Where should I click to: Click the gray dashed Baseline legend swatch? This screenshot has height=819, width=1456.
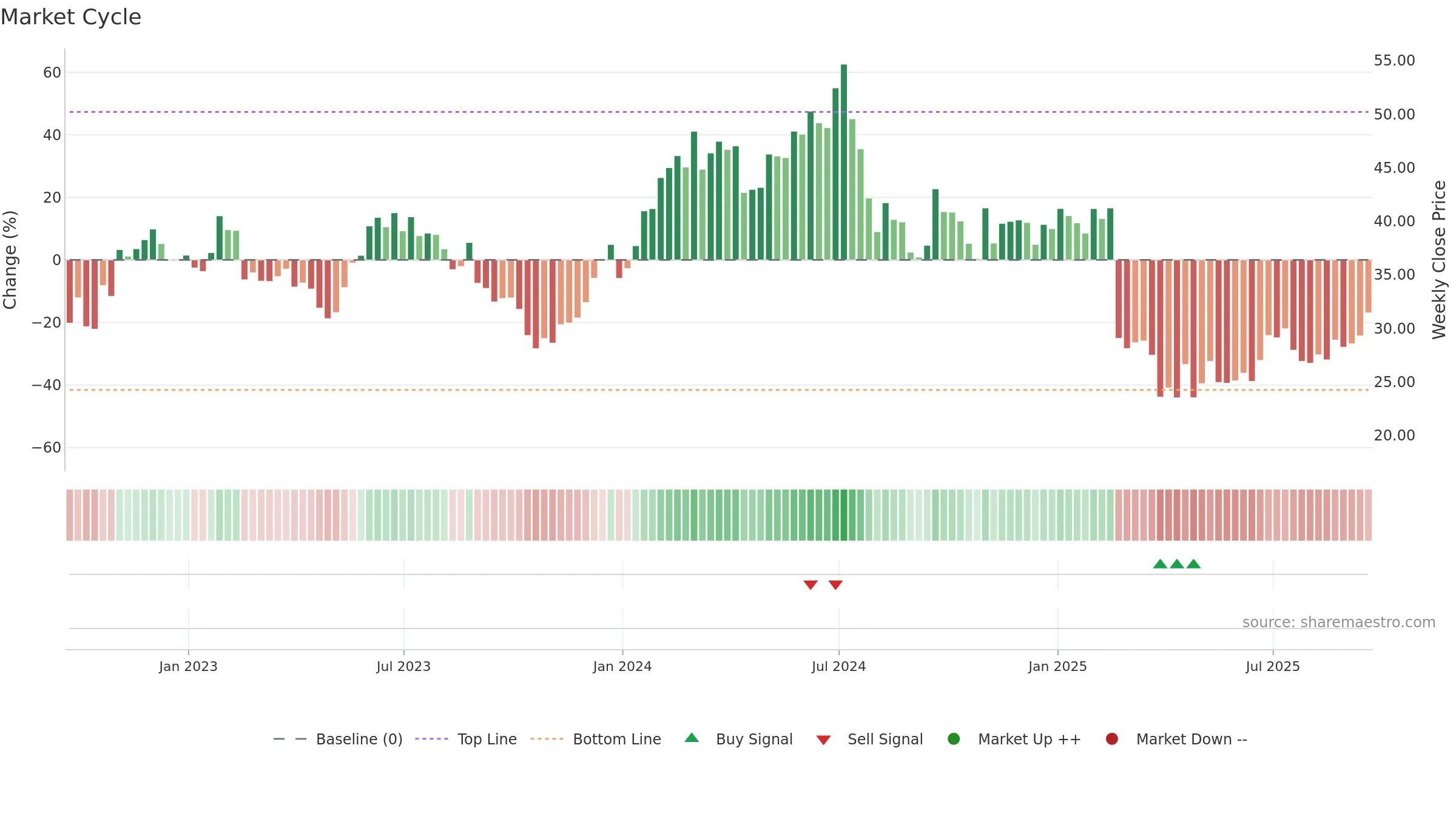(x=290, y=739)
